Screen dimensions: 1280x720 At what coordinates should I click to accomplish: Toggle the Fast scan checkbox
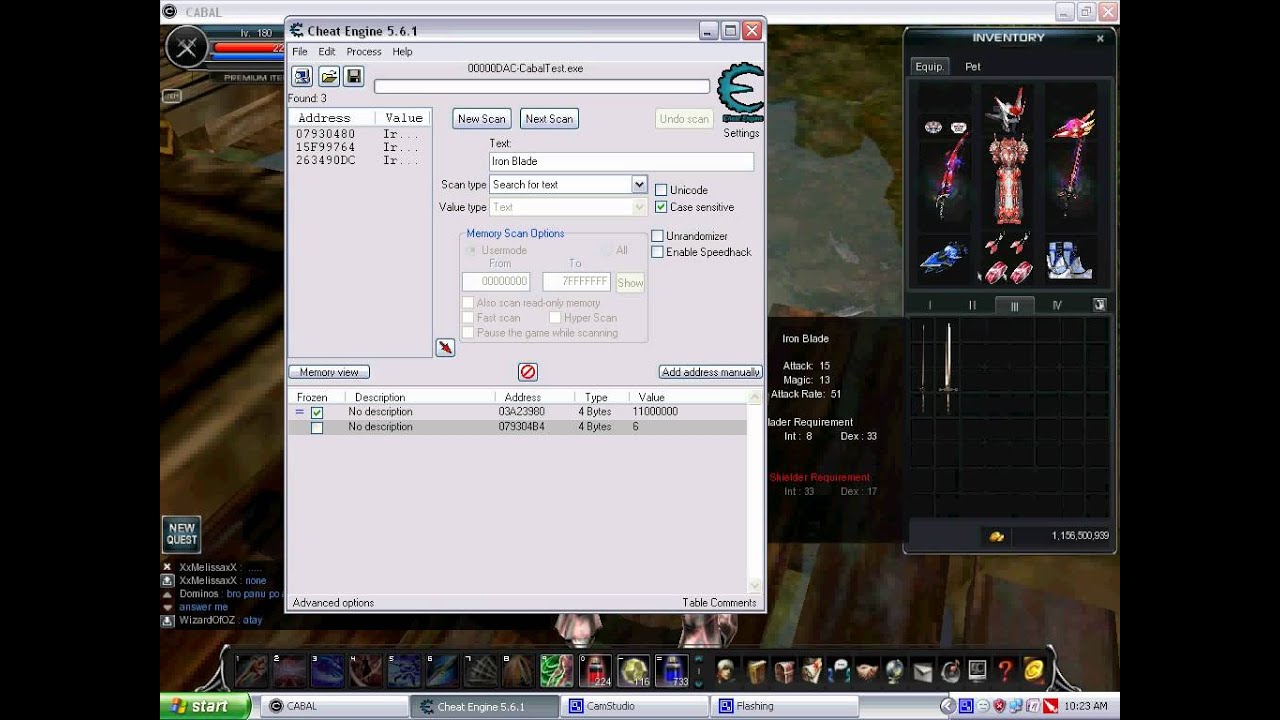(x=467, y=318)
